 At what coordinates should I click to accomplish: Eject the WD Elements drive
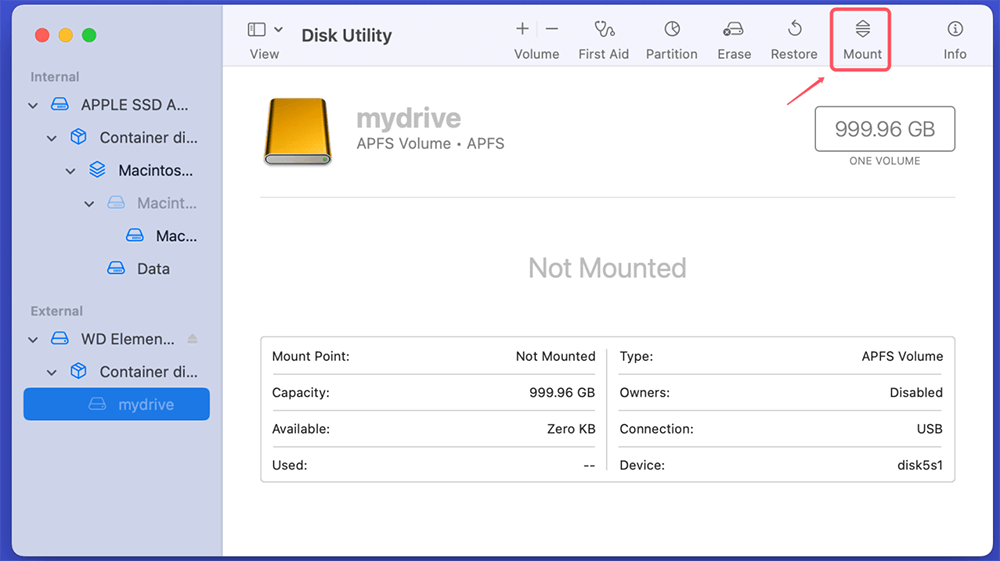point(193,339)
